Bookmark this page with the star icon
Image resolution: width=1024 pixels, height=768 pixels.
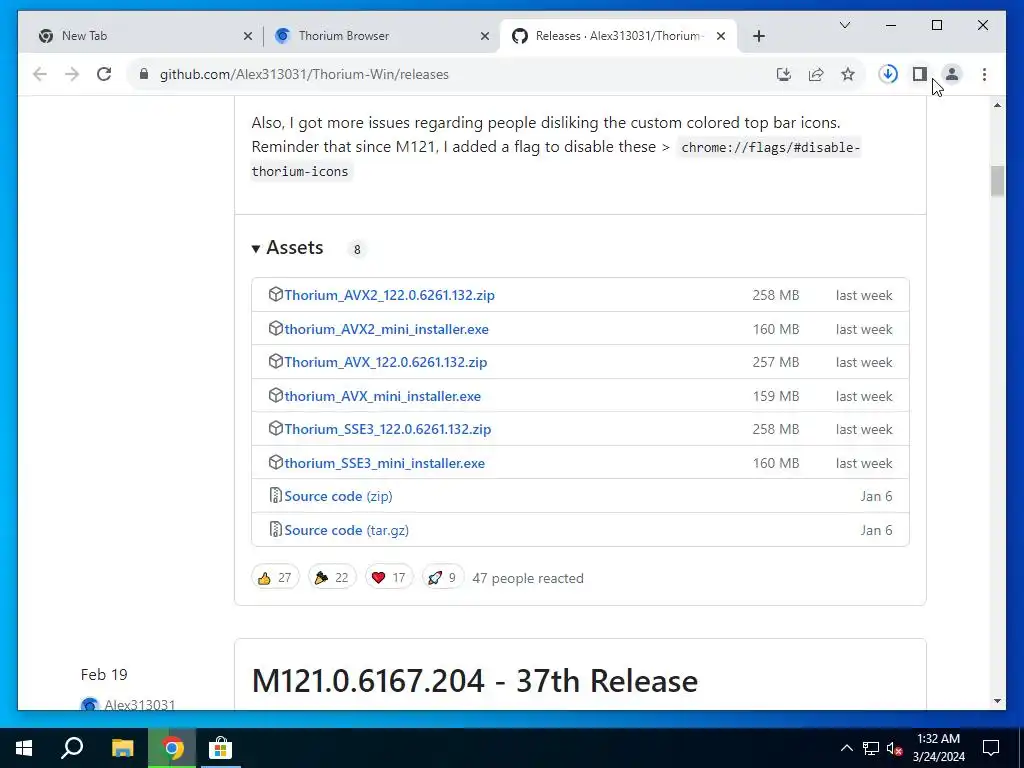(848, 74)
